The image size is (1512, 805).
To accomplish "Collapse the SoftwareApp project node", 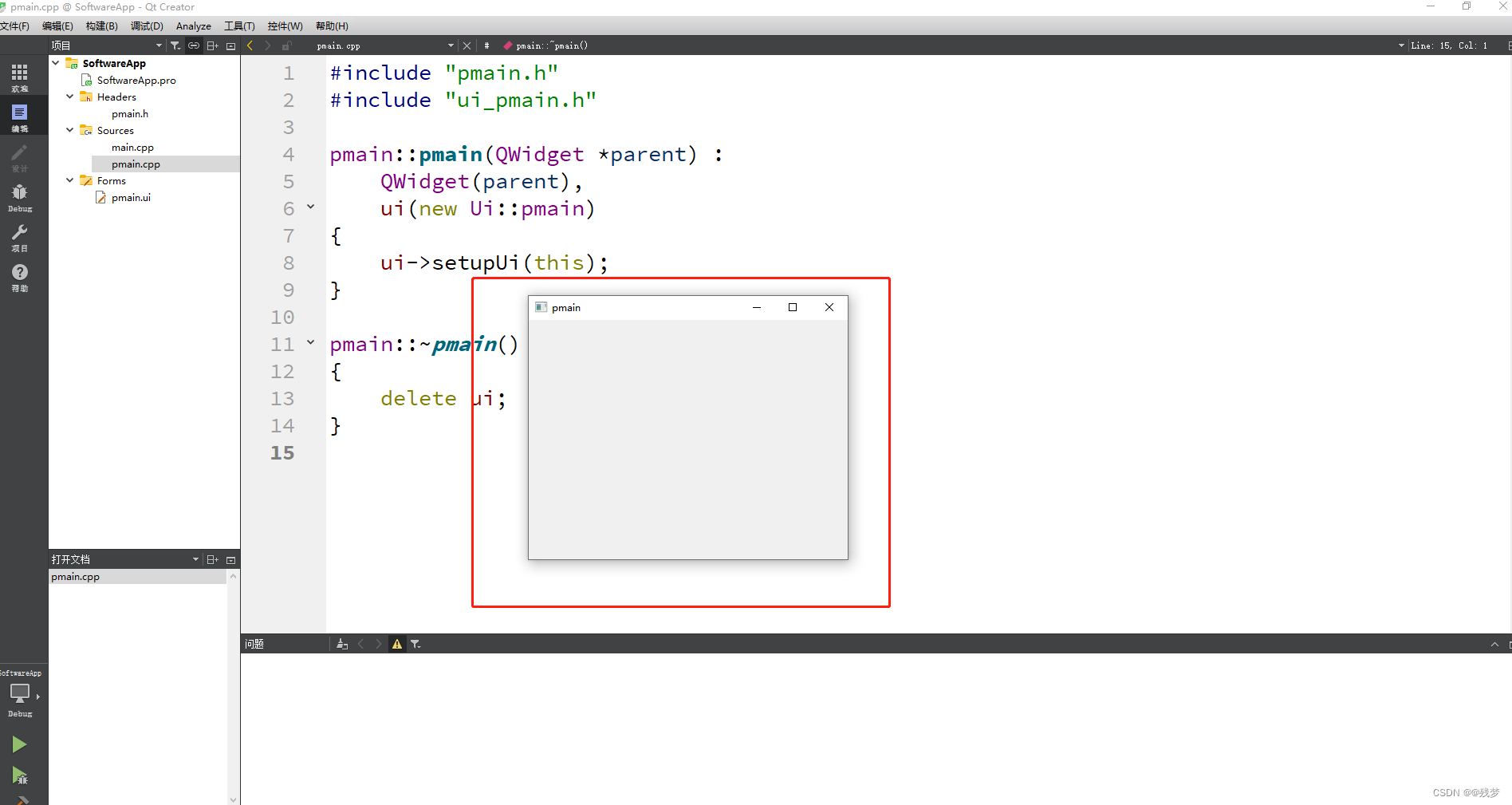I will (x=56, y=63).
